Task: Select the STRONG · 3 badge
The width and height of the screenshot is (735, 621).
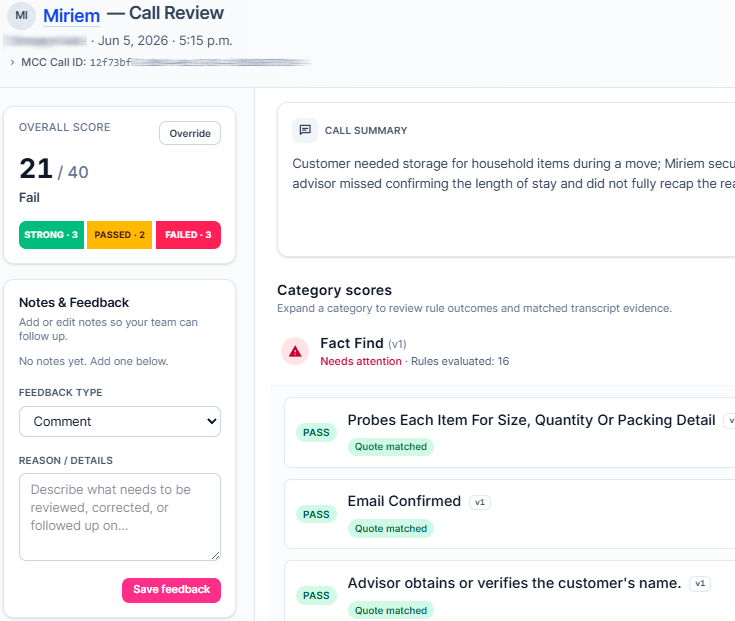Action: click(51, 235)
